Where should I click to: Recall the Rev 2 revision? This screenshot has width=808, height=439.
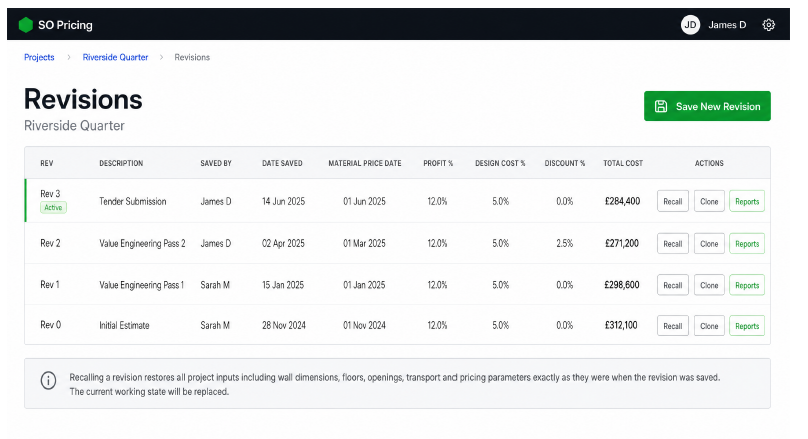tap(672, 244)
